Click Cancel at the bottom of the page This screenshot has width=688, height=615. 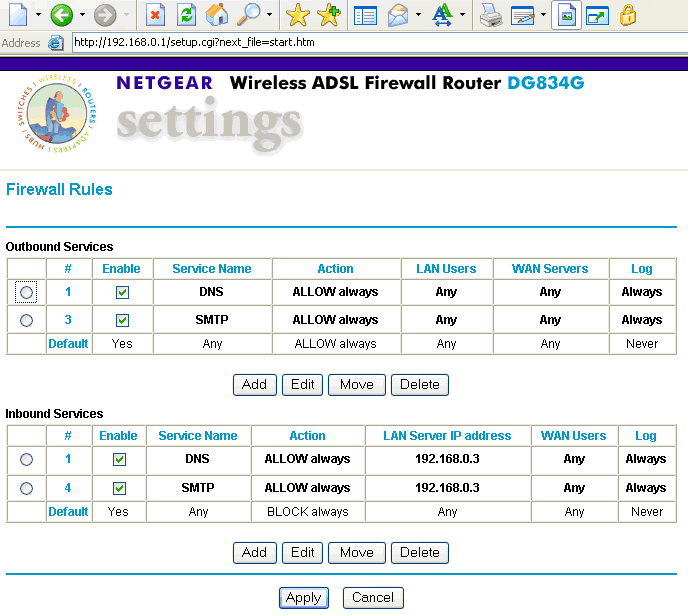pos(373,598)
